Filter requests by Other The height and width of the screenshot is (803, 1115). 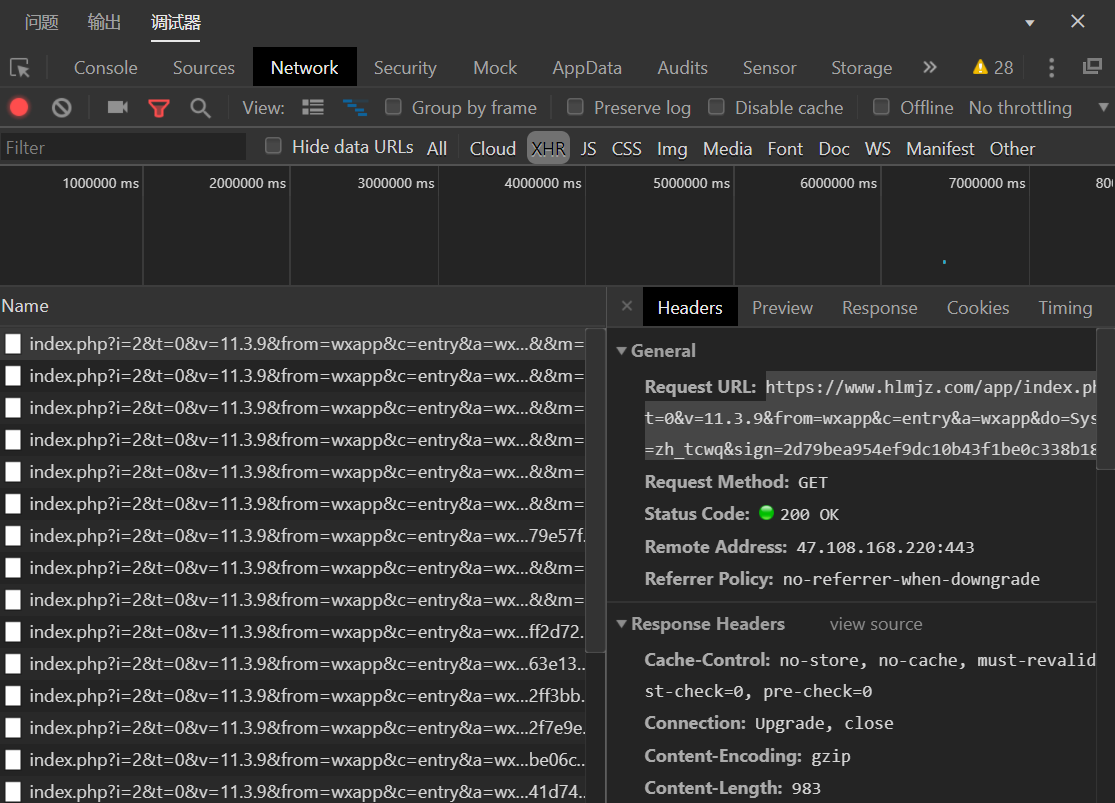click(1012, 148)
